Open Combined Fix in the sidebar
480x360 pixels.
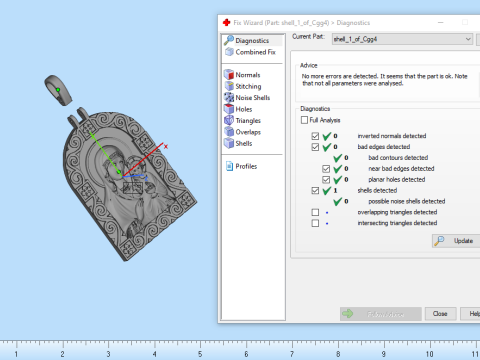point(250,52)
